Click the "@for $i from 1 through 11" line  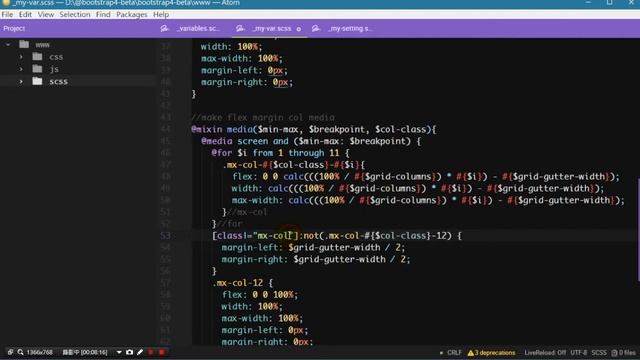coord(280,153)
